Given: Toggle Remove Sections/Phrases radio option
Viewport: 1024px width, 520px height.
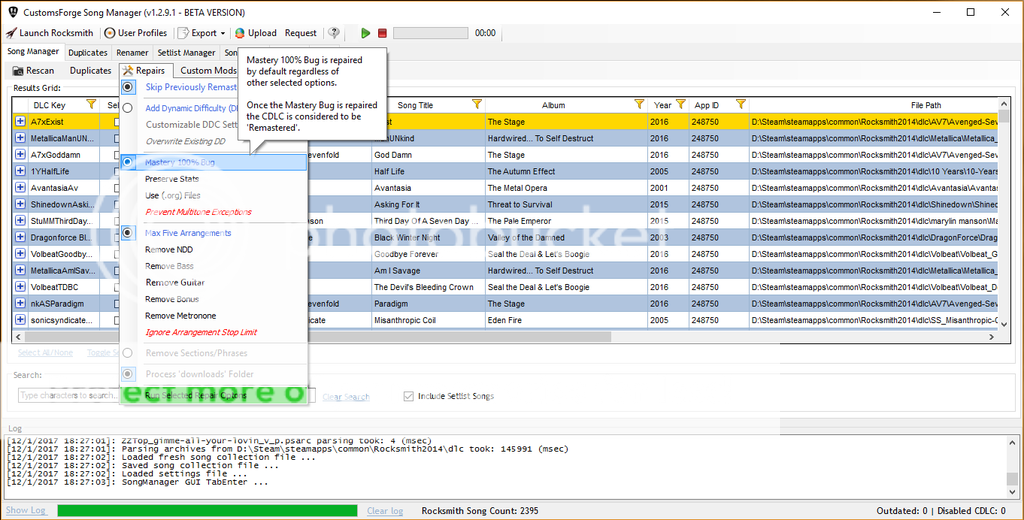Looking at the screenshot, I should (x=129, y=353).
